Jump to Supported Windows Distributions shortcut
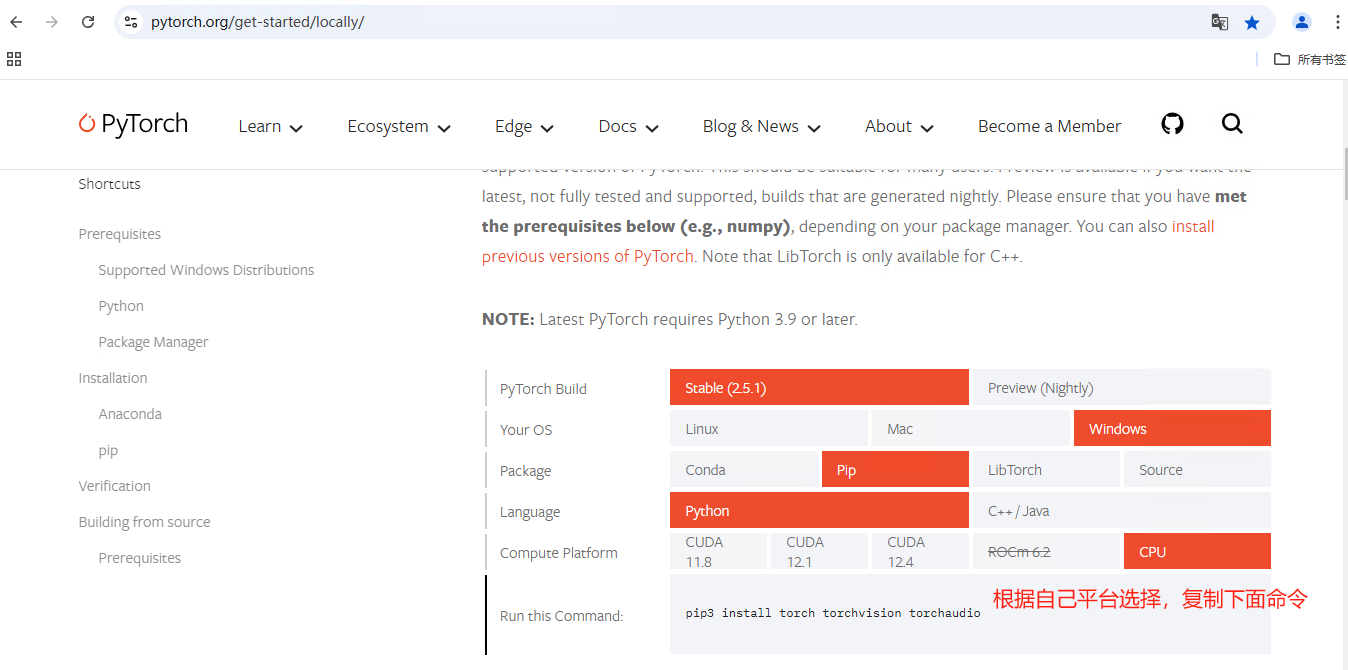Image resolution: width=1348 pixels, height=670 pixels. click(x=206, y=270)
